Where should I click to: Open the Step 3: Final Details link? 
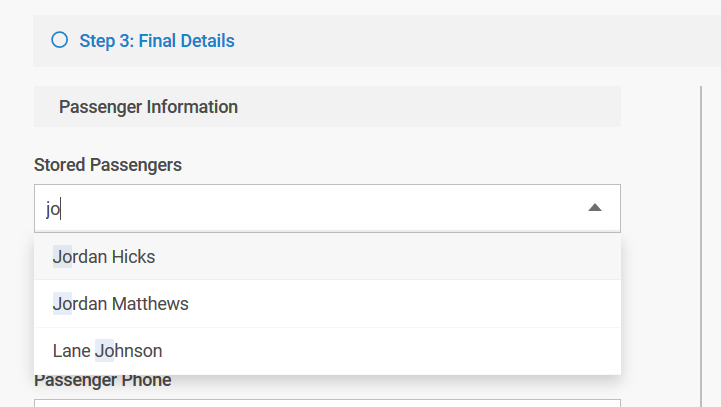click(x=157, y=41)
